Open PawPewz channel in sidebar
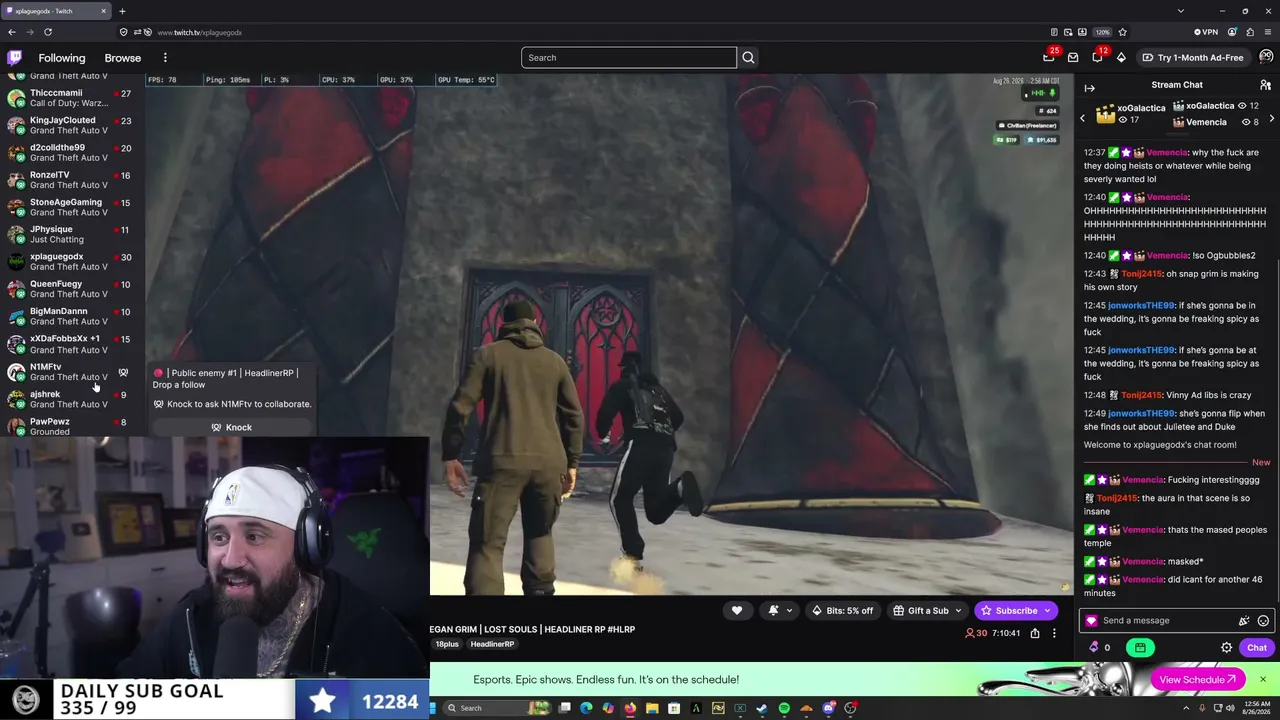The width and height of the screenshot is (1280, 720). point(72,426)
